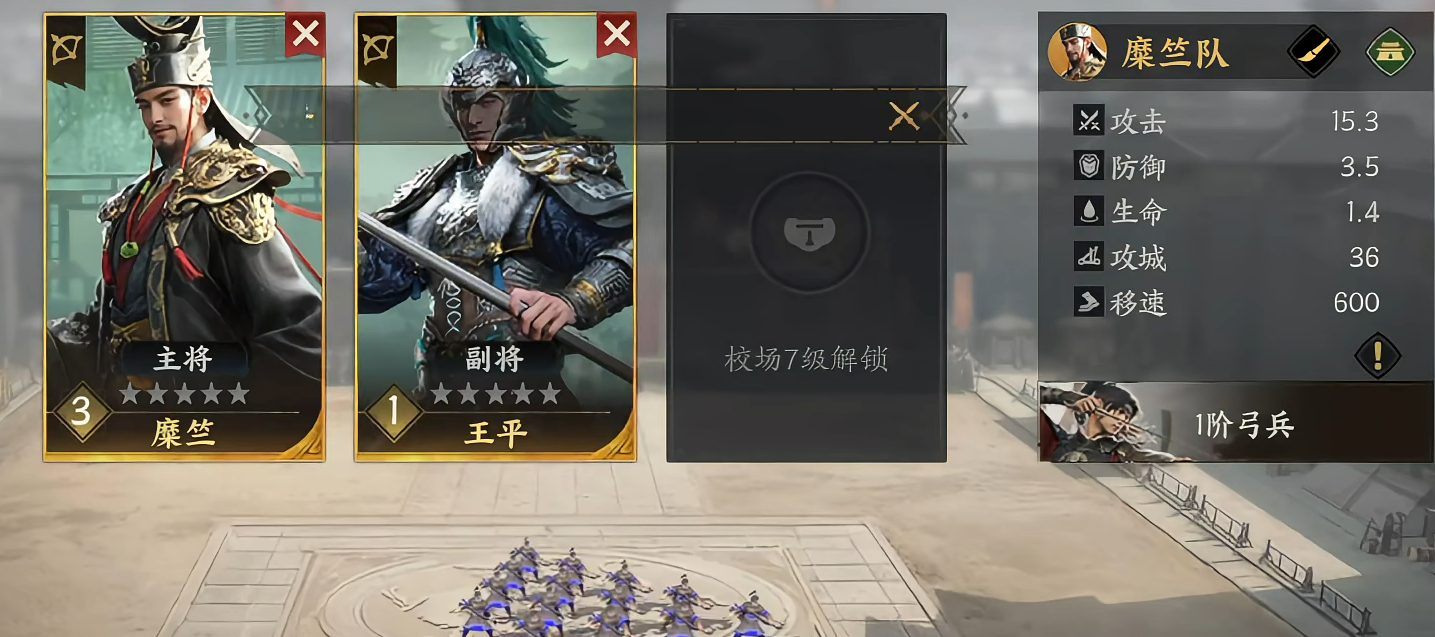This screenshot has width=1435, height=637.
Task: Click the 移速 movement speed icon
Action: [x=1088, y=302]
